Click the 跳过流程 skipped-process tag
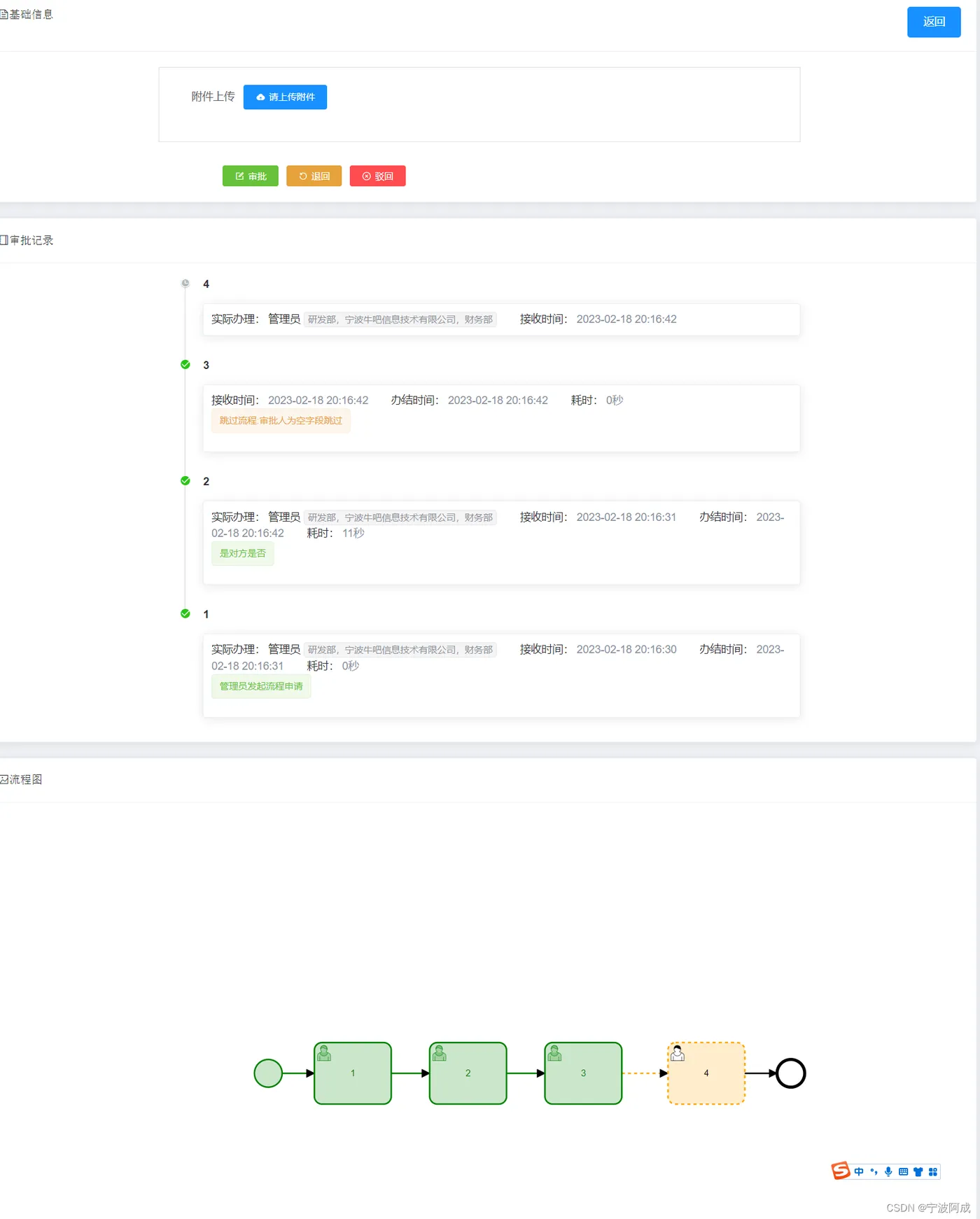The height and width of the screenshot is (1219, 980). point(281,421)
